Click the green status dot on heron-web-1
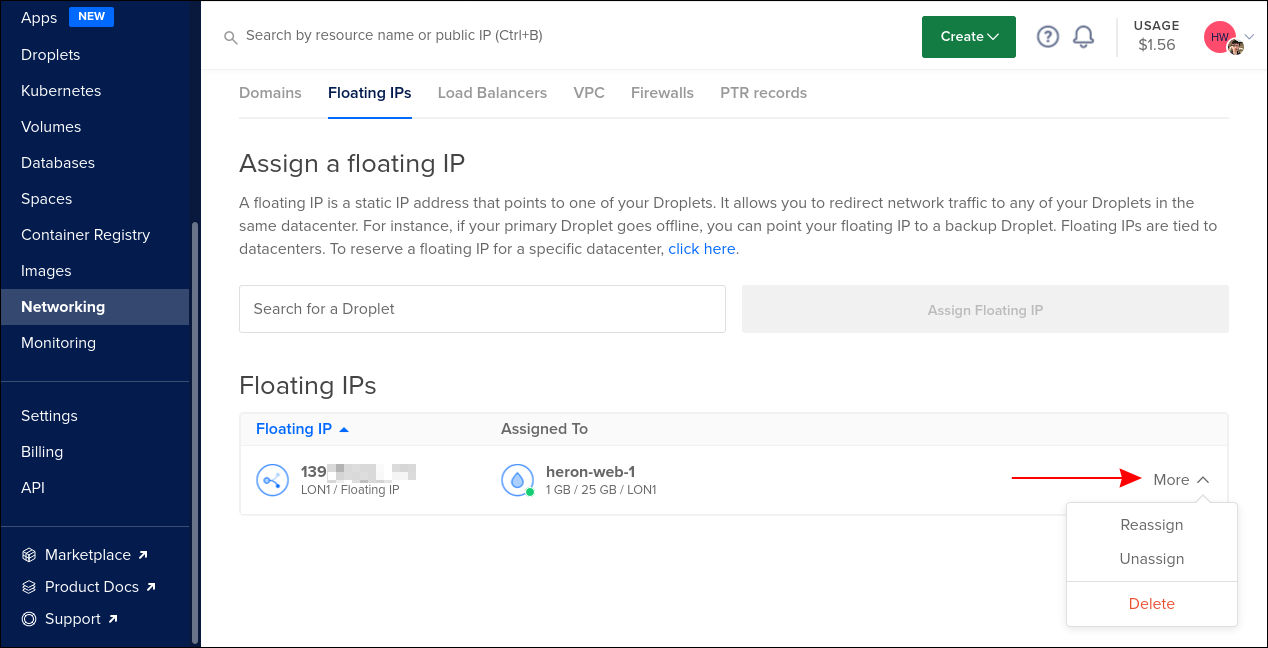The width and height of the screenshot is (1268, 648). click(x=528, y=492)
